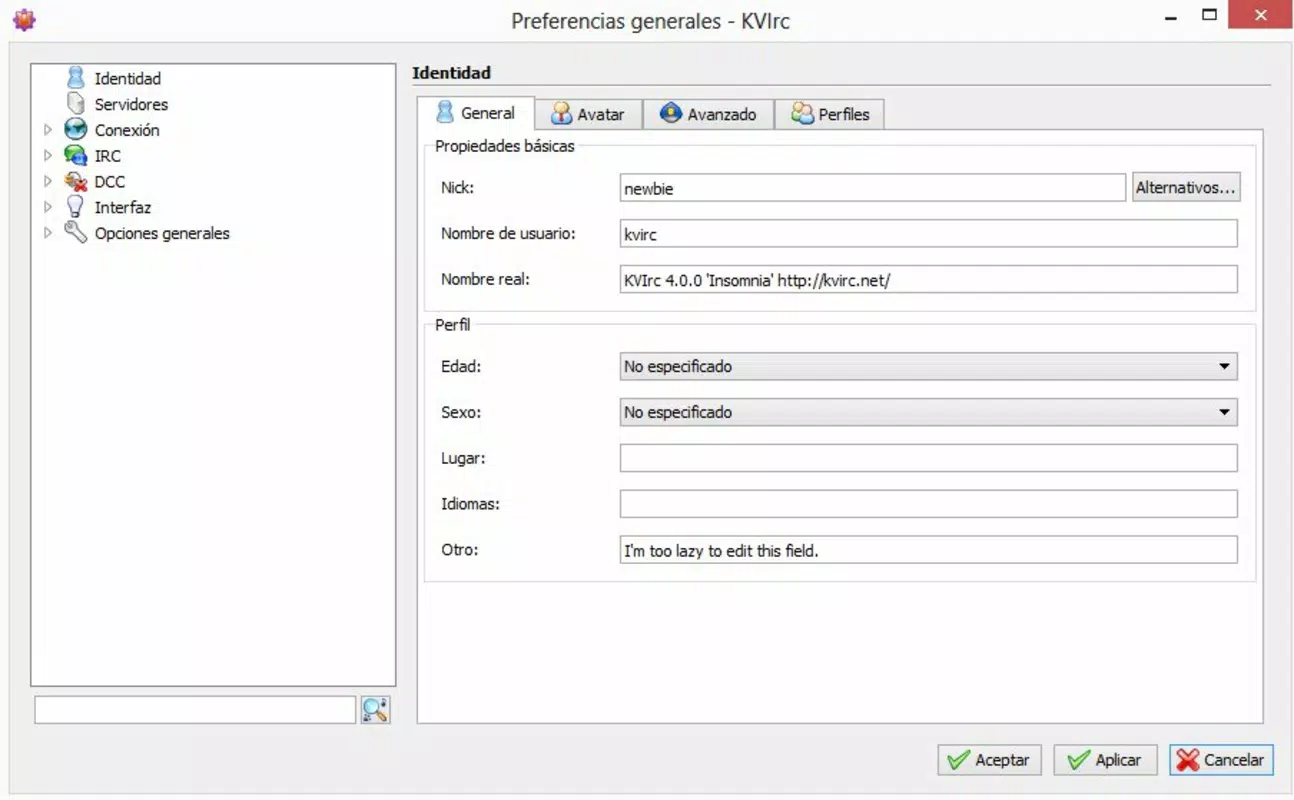Image resolution: width=1294 pixels, height=800 pixels.
Task: Click the Nick: label
Action: [455, 188]
